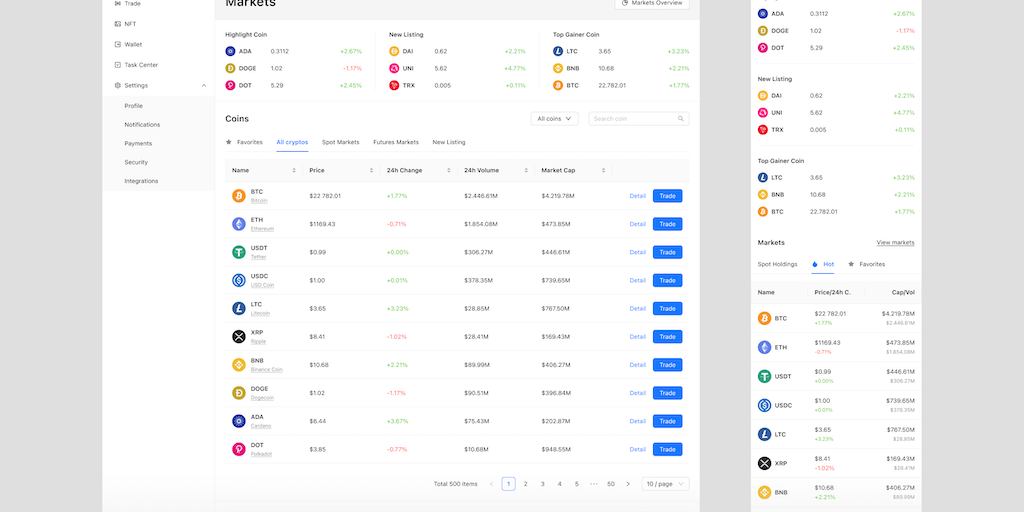Click the Markets Overview button
Image resolution: width=1024 pixels, height=512 pixels.
(652, 3)
